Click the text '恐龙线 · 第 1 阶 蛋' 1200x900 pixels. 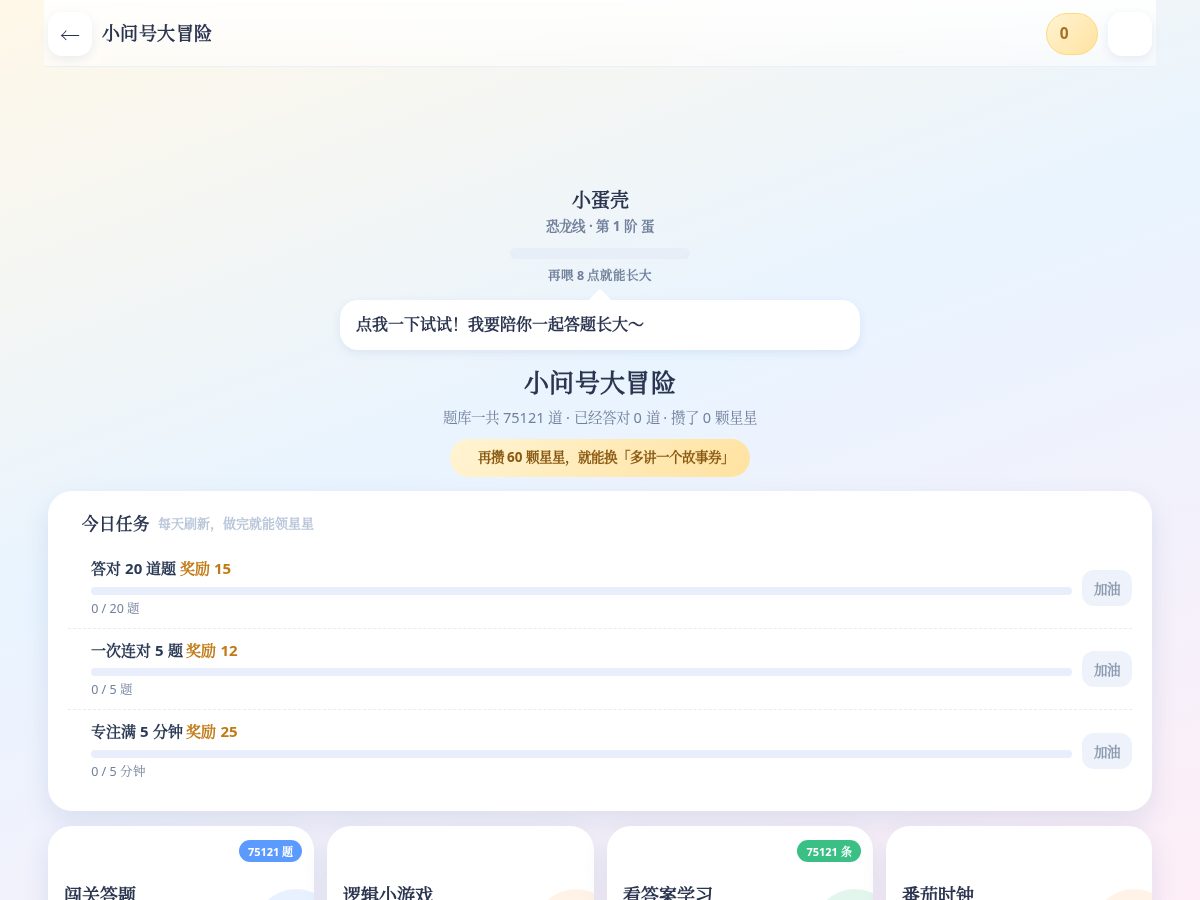[600, 227]
